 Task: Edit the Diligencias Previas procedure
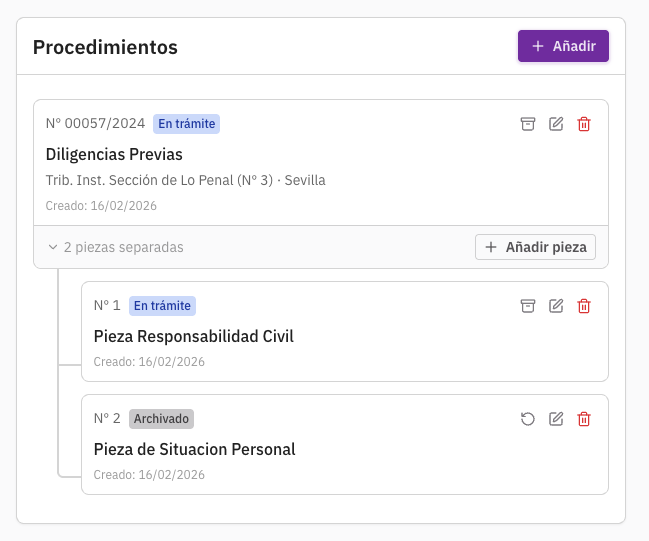[556, 124]
